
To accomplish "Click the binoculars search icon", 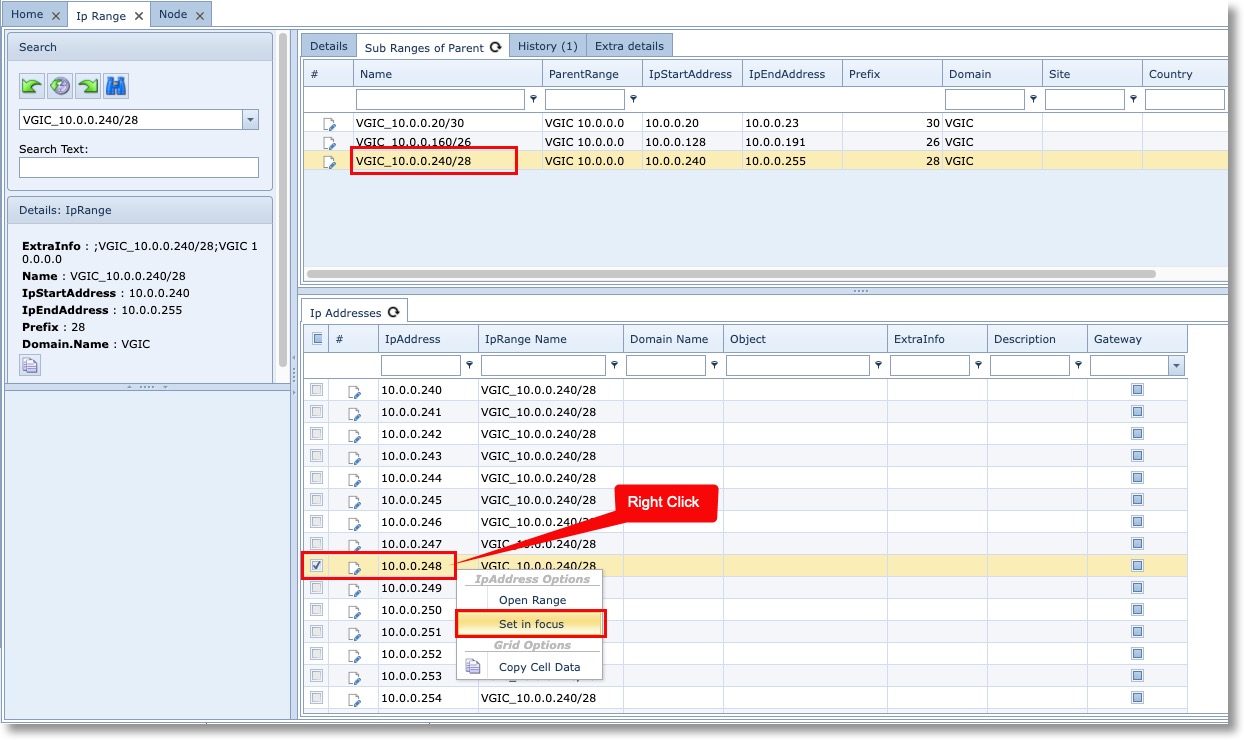I will coord(117,86).
